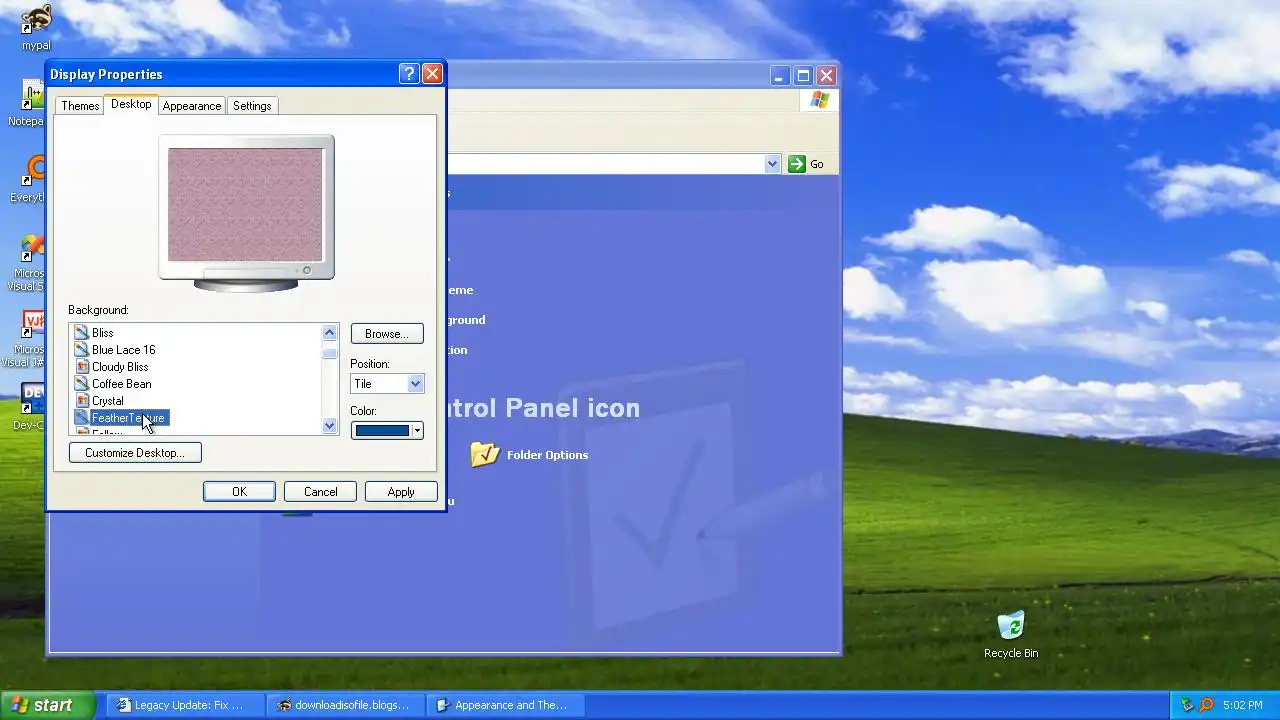Pick Coffee Bean from background list
The width and height of the screenshot is (1280, 720).
pyautogui.click(x=122, y=384)
